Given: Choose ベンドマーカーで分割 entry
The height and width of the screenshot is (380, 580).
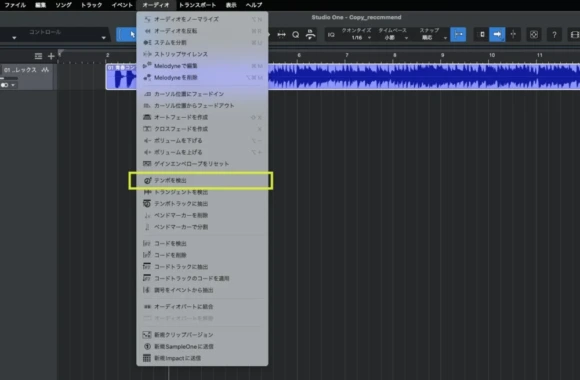Looking at the screenshot, I should [202, 227].
